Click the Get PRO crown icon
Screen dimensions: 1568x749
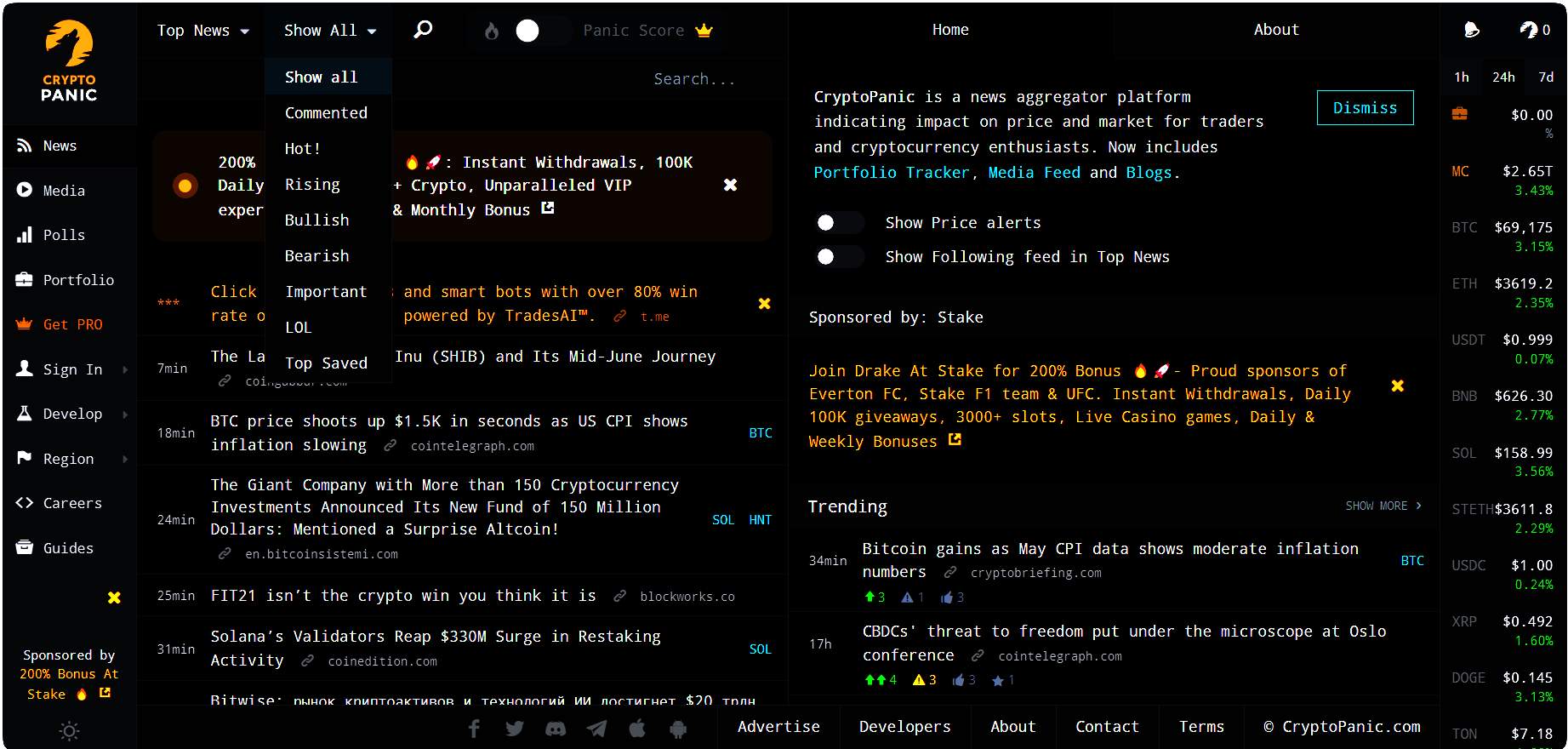point(24,324)
